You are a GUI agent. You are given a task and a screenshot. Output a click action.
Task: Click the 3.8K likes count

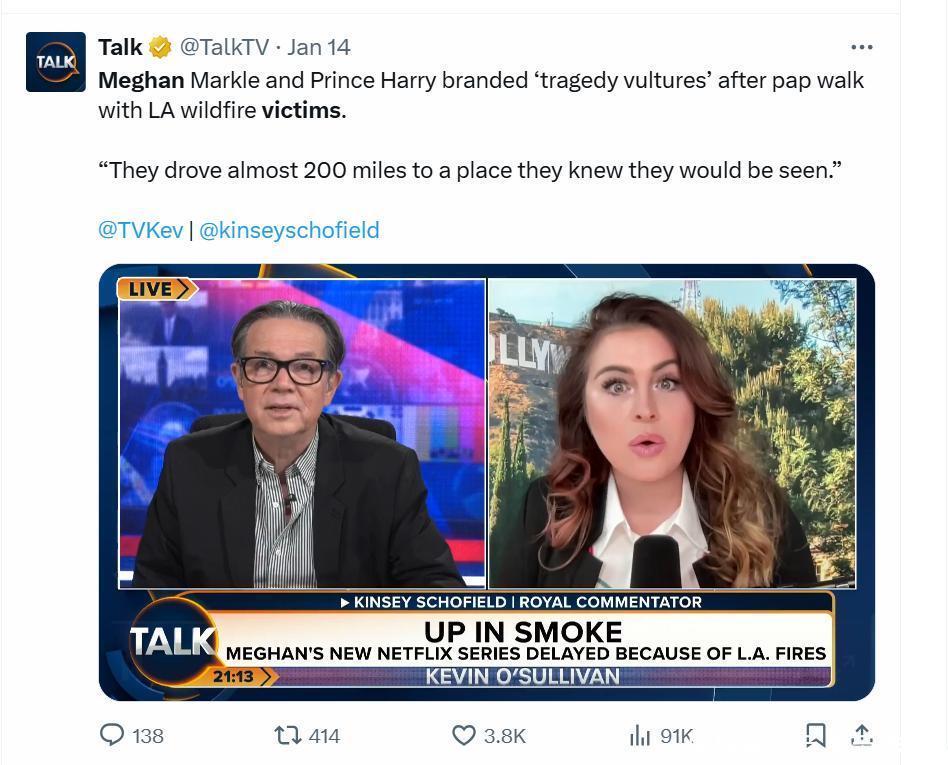point(505,736)
